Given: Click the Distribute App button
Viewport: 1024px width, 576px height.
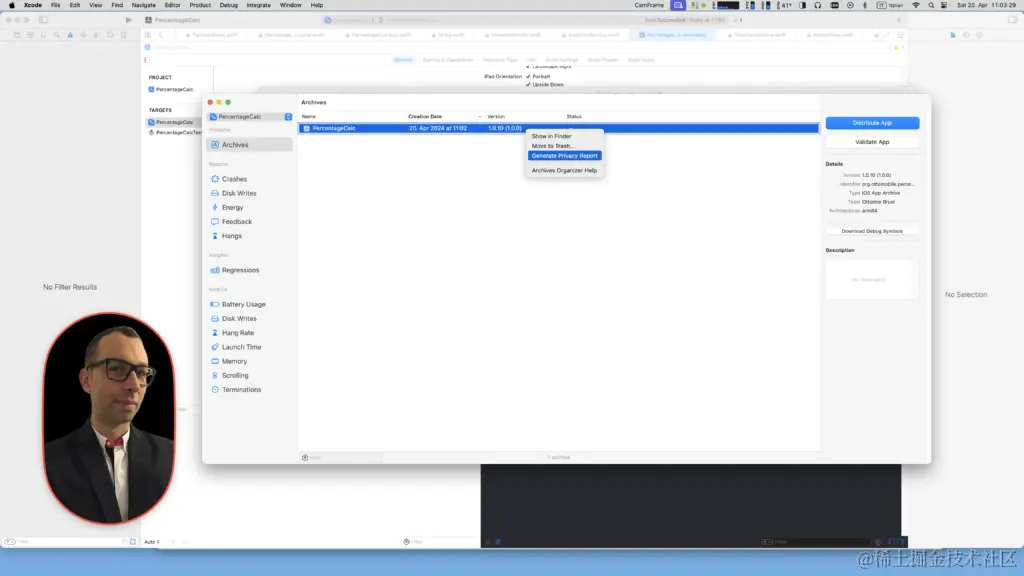Looking at the screenshot, I should (x=872, y=123).
